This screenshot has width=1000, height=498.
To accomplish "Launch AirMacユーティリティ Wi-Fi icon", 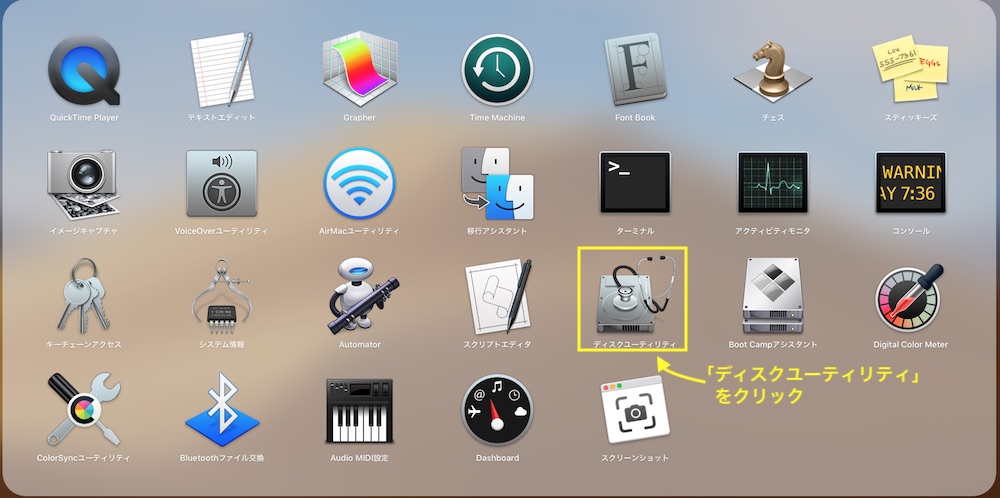I will coord(360,184).
